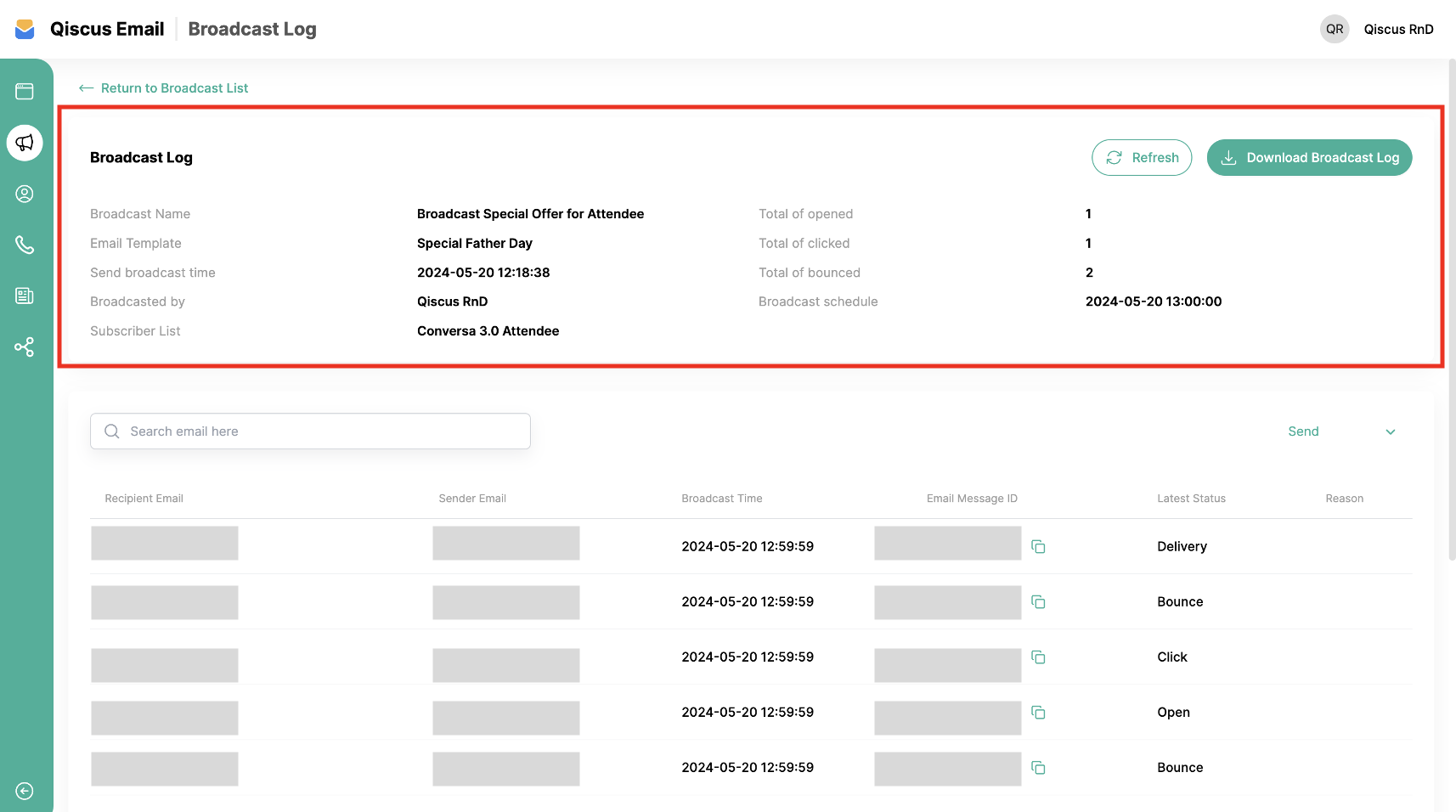Image resolution: width=1456 pixels, height=812 pixels.
Task: Select the broadcast megaphone sidebar icon
Action: (25, 143)
